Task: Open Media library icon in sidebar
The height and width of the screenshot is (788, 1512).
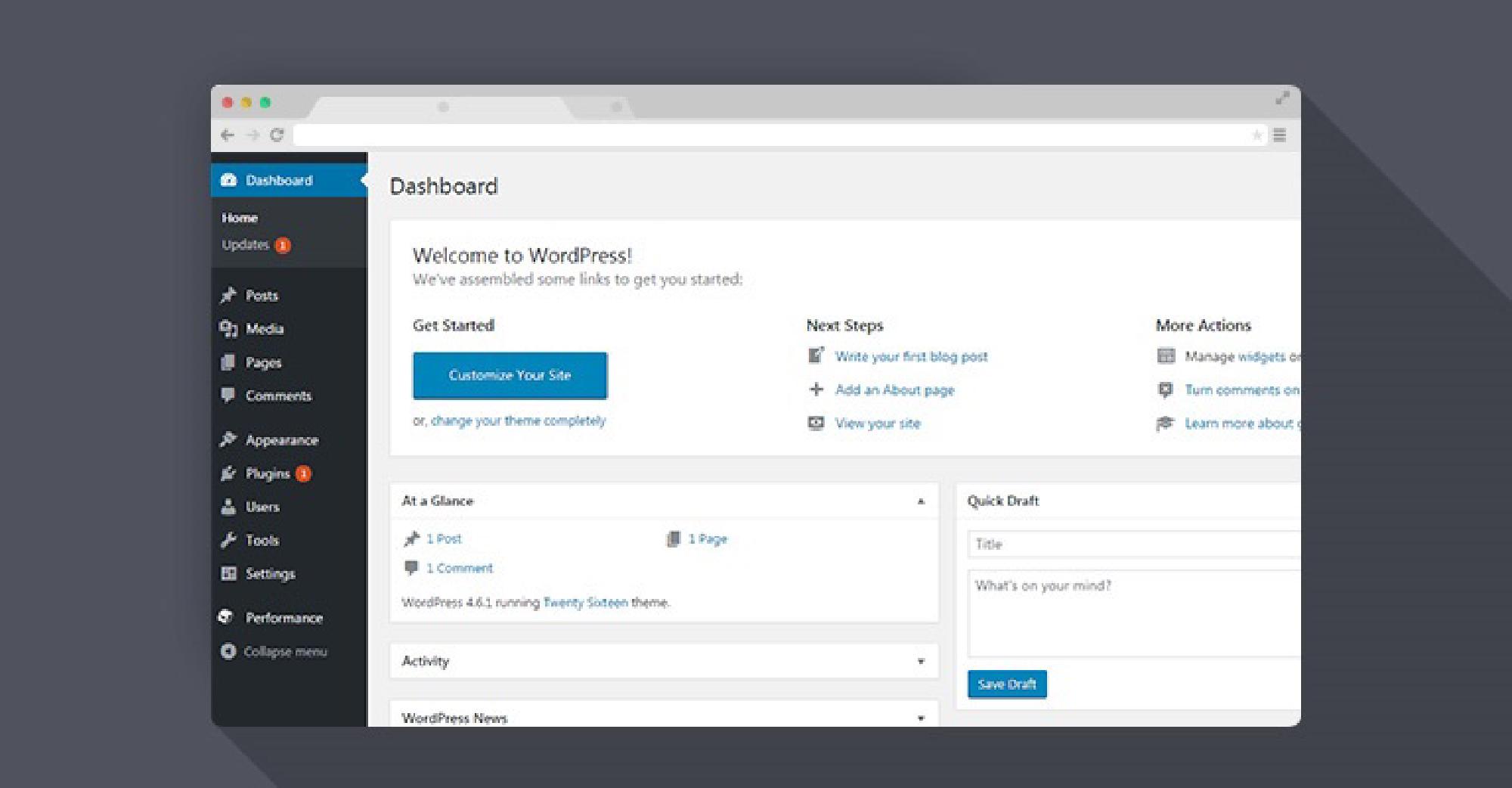Action: click(x=228, y=328)
